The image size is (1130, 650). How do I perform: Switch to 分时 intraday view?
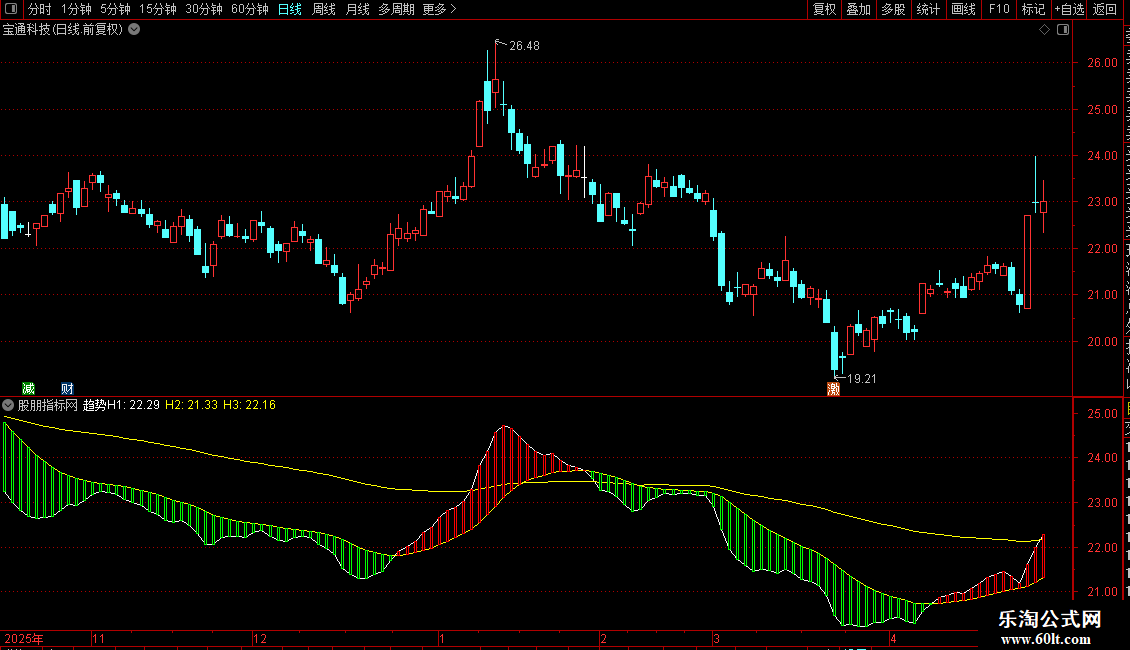click(40, 9)
